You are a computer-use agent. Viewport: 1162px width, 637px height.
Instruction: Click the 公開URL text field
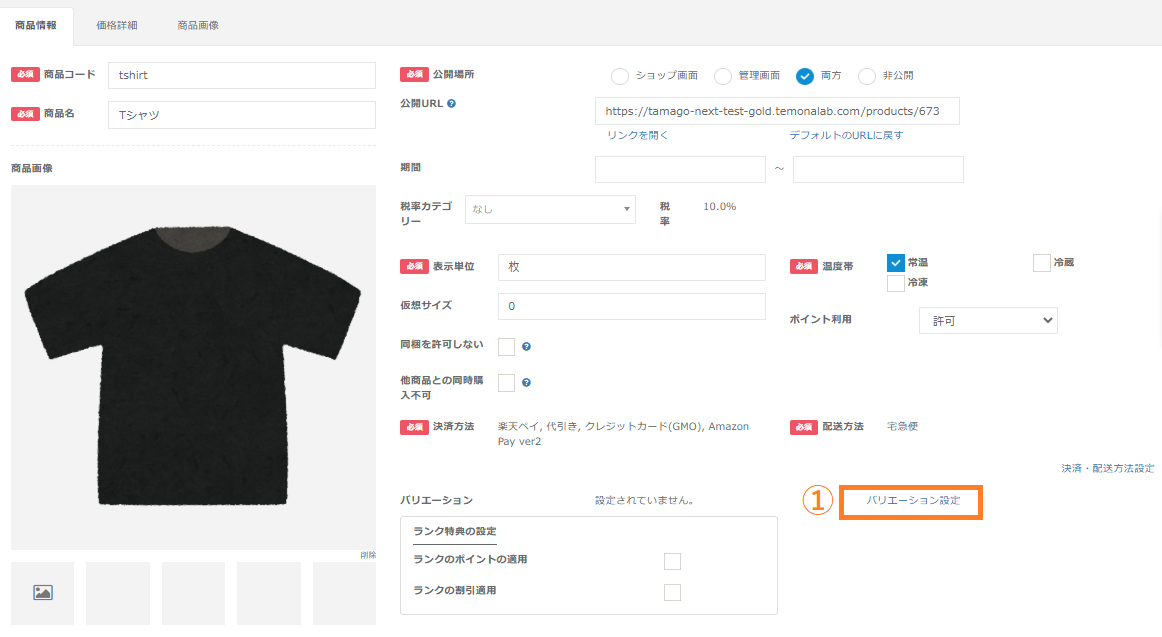pyautogui.click(x=777, y=111)
